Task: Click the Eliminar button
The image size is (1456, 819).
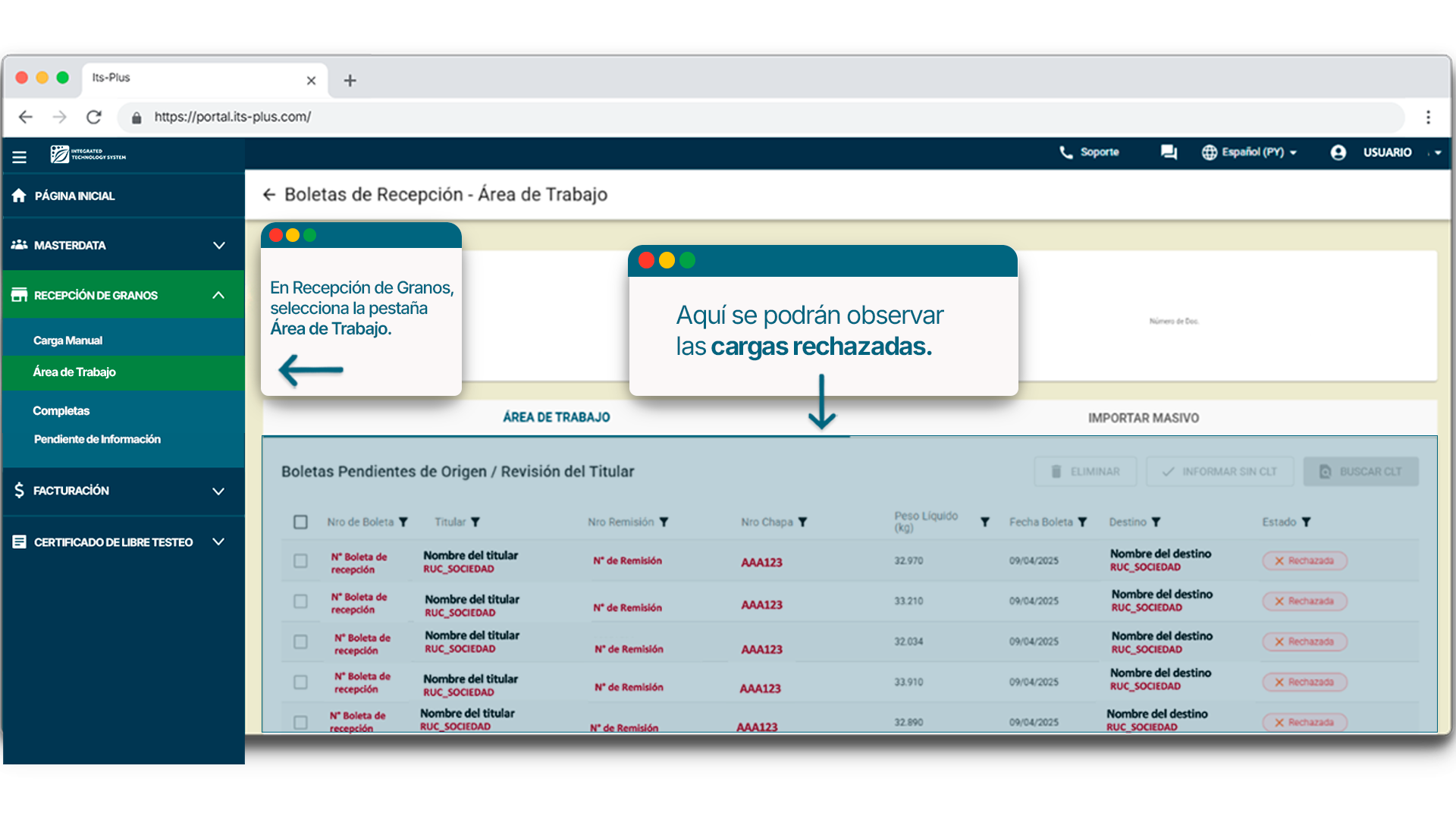Action: pos(1085,472)
